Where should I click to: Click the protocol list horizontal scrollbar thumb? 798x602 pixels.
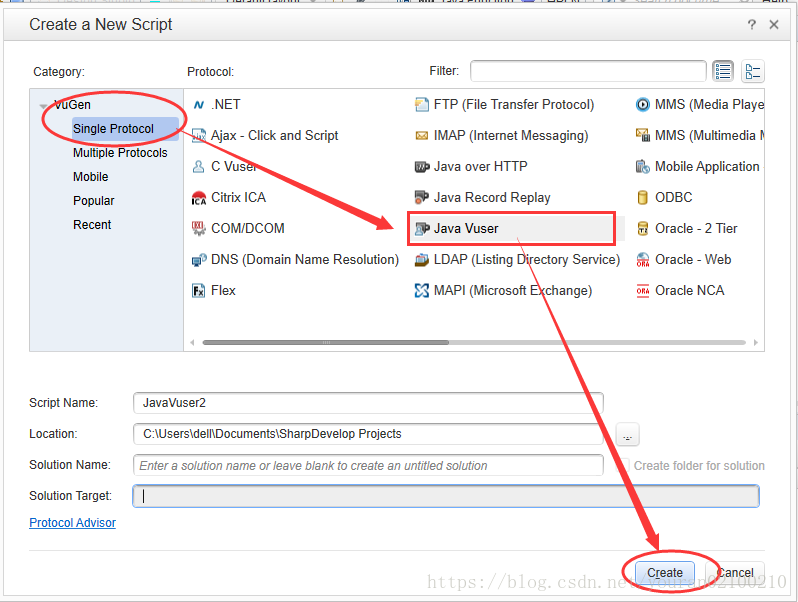326,342
